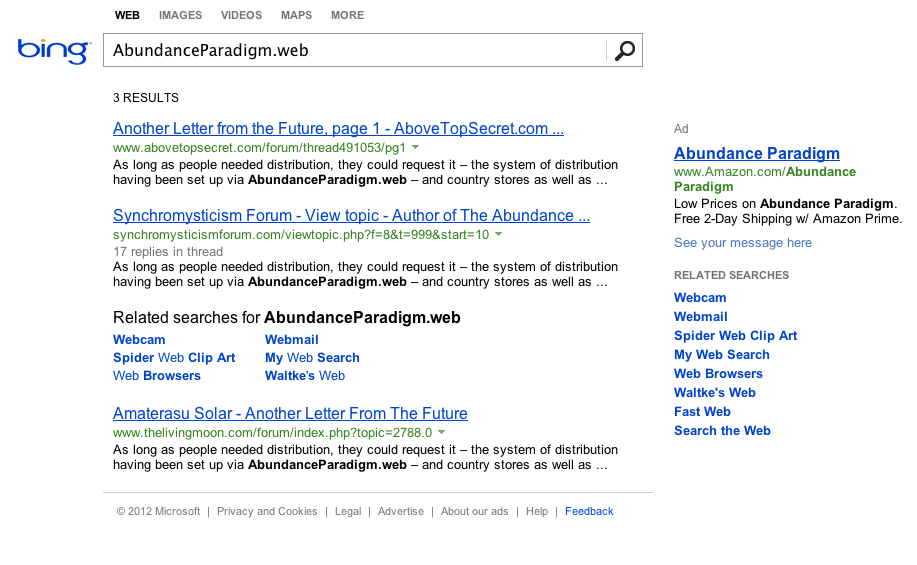Open Another Letter from the Future result
The height and width of the screenshot is (565, 917).
[338, 129]
